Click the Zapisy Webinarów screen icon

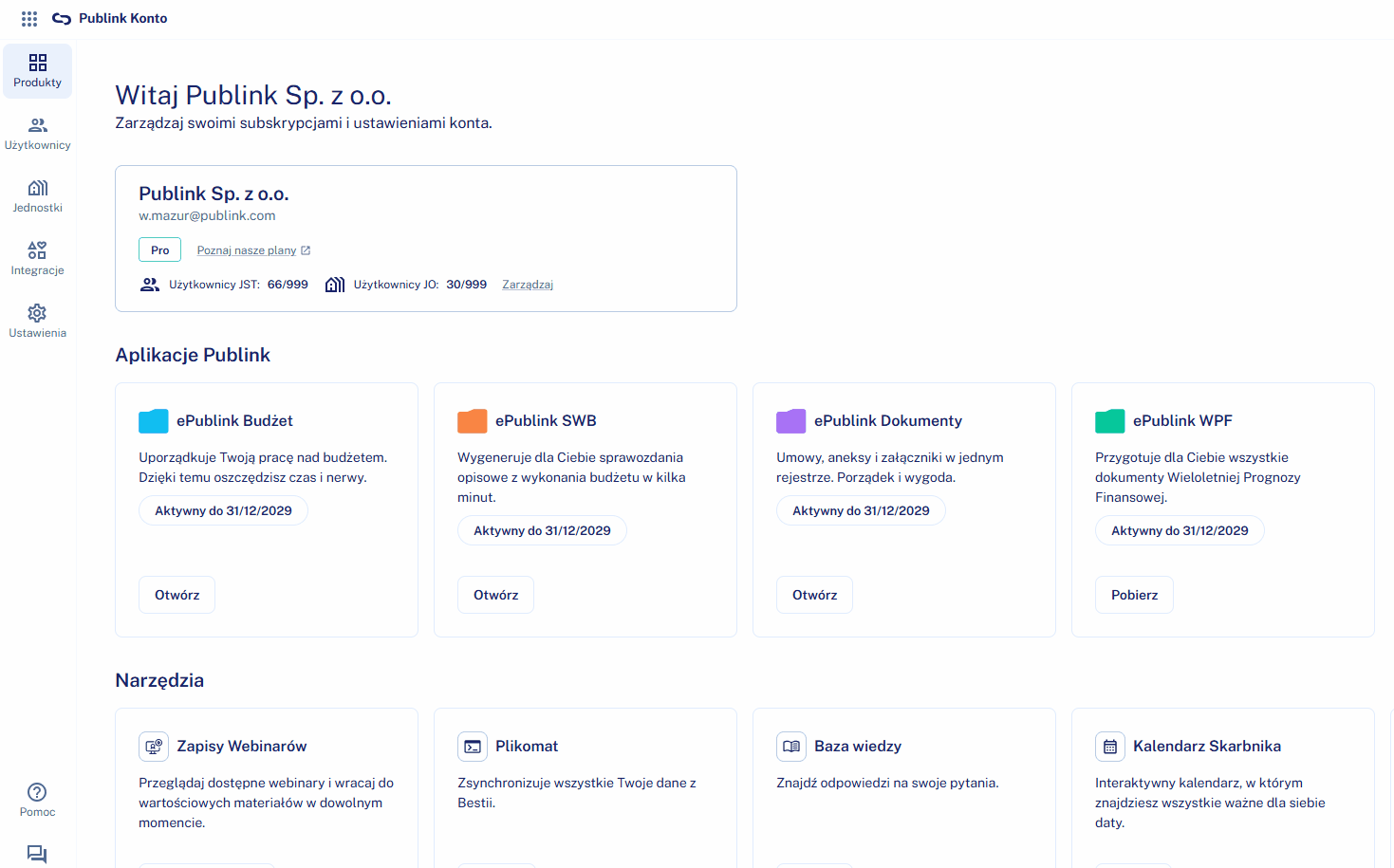tap(154, 747)
